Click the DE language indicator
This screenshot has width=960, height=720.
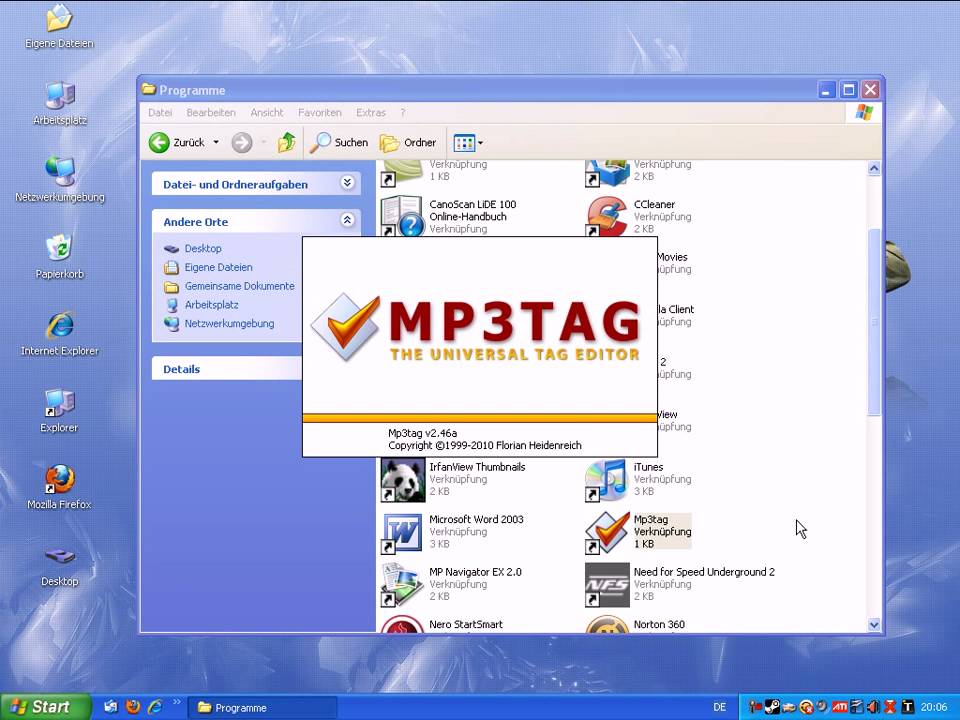[x=720, y=707]
